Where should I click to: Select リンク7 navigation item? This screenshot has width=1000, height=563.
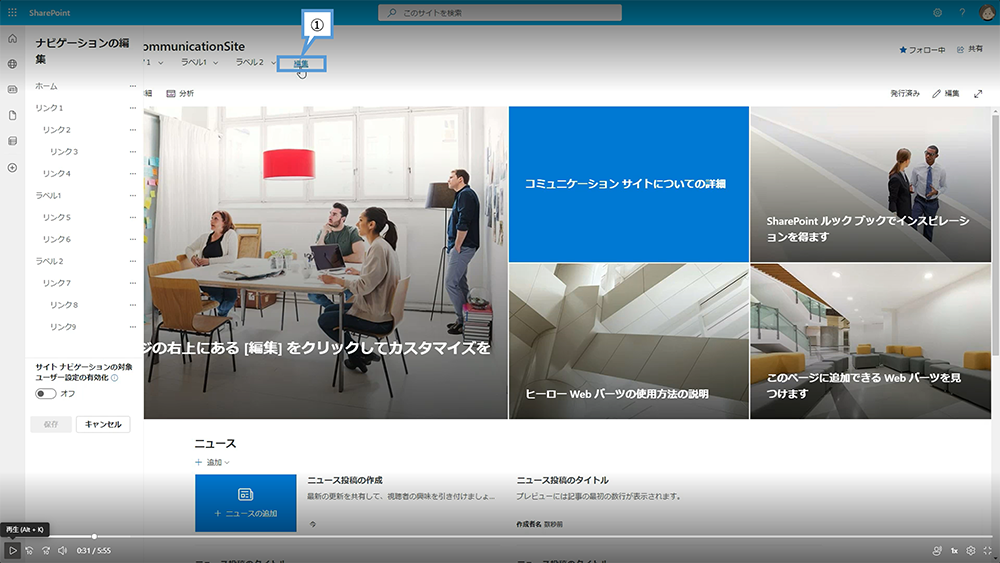[57, 283]
